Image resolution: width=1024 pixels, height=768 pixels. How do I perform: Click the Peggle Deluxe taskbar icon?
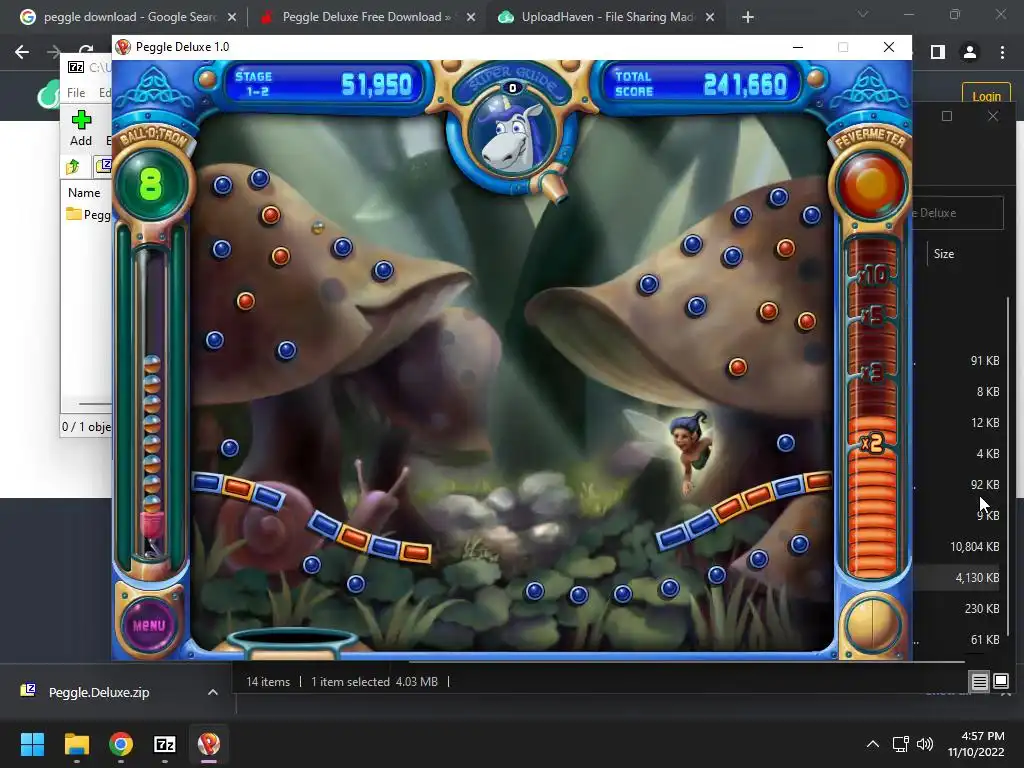click(x=209, y=744)
